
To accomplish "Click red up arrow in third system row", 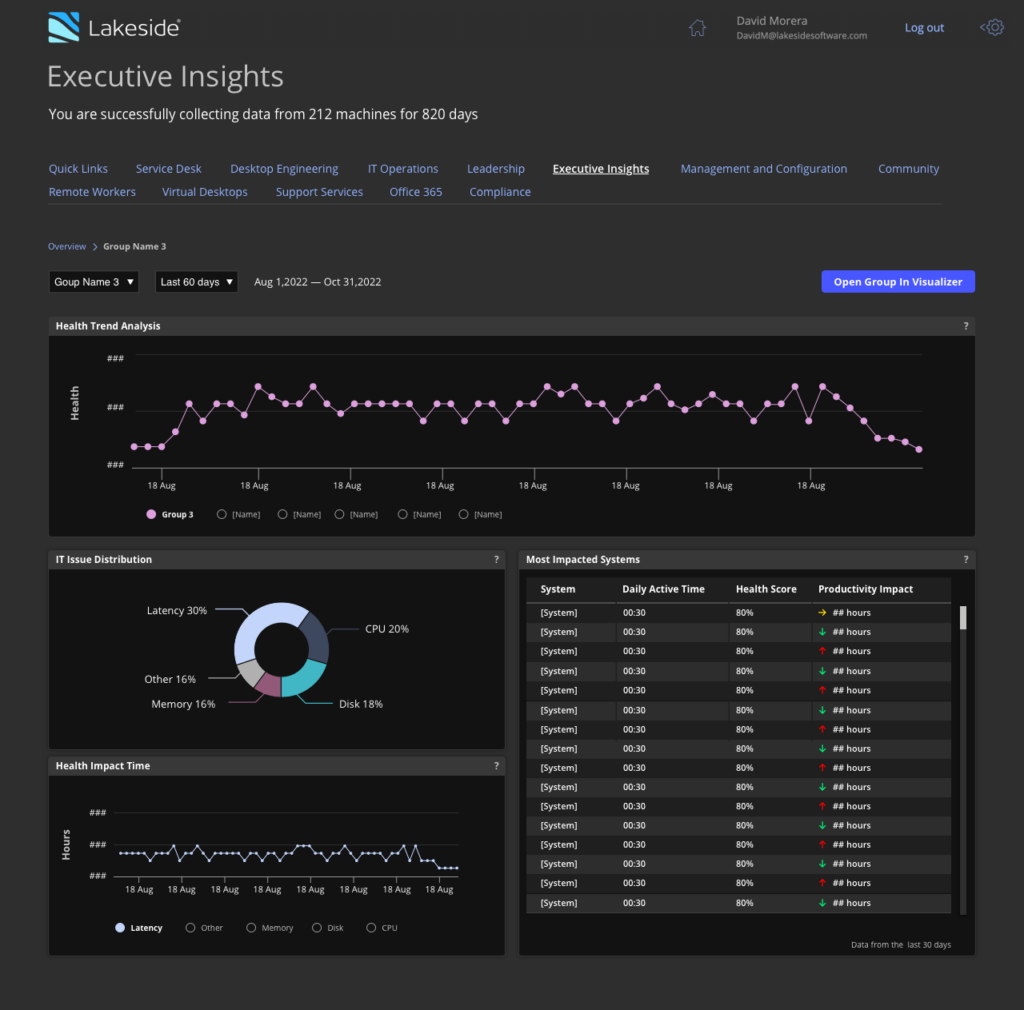I will 822,651.
